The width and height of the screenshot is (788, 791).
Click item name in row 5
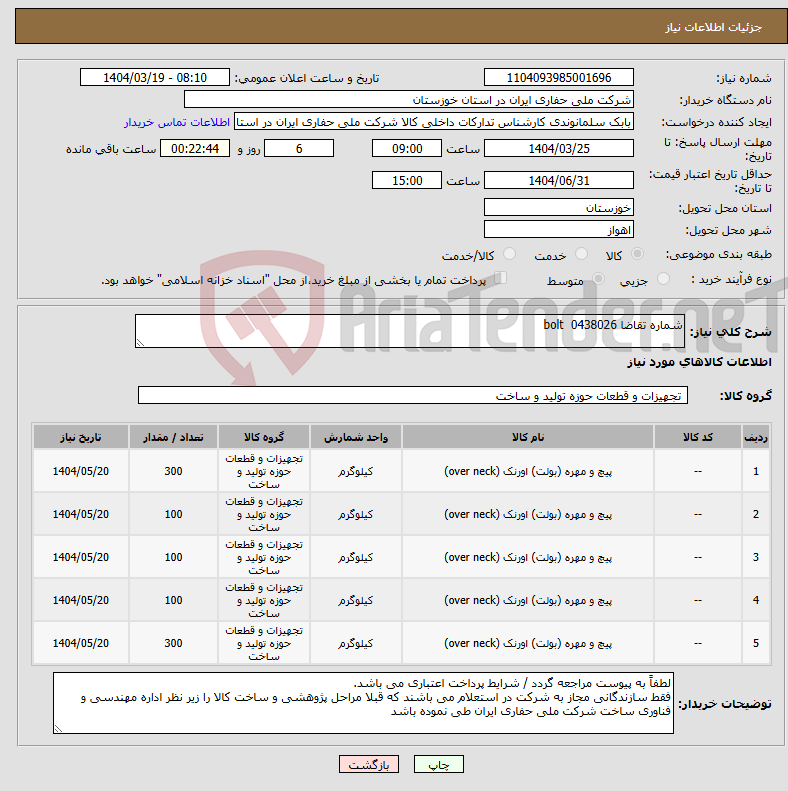[x=528, y=643]
